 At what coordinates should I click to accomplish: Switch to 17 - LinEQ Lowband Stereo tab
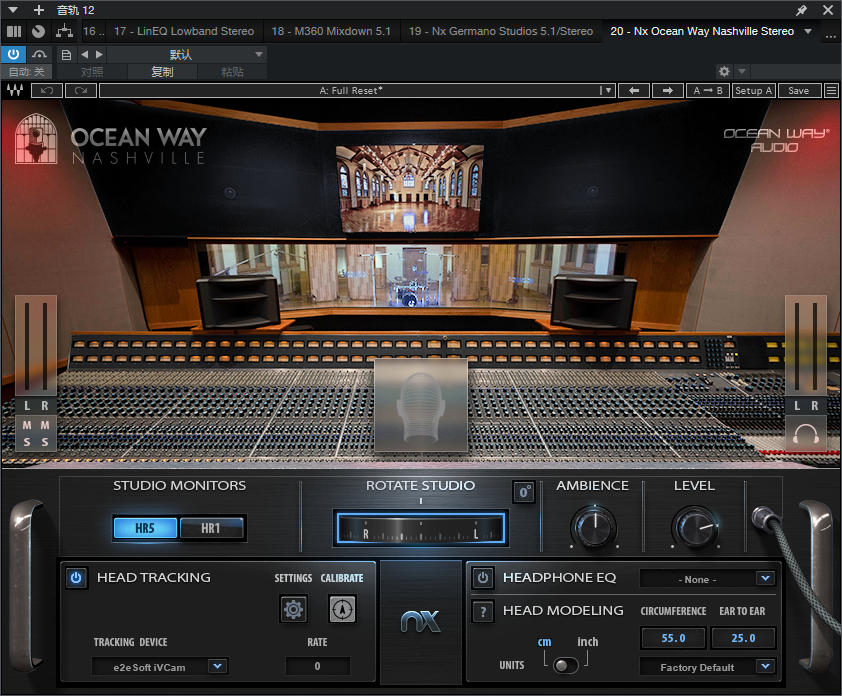click(184, 31)
